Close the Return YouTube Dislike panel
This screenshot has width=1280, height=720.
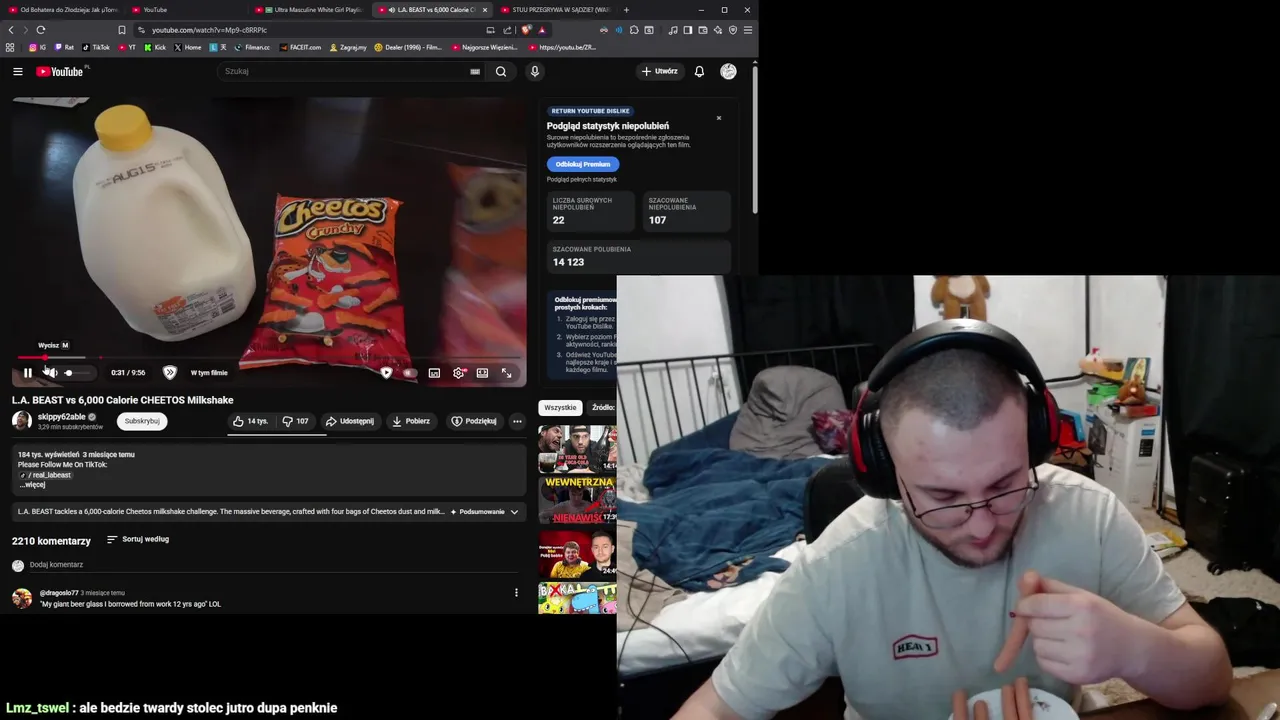click(x=718, y=118)
